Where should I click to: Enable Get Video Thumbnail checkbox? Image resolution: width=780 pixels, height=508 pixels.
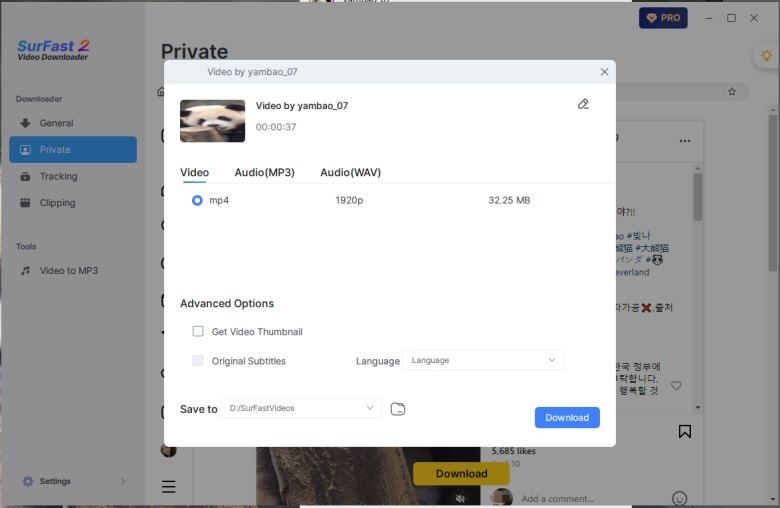198,331
